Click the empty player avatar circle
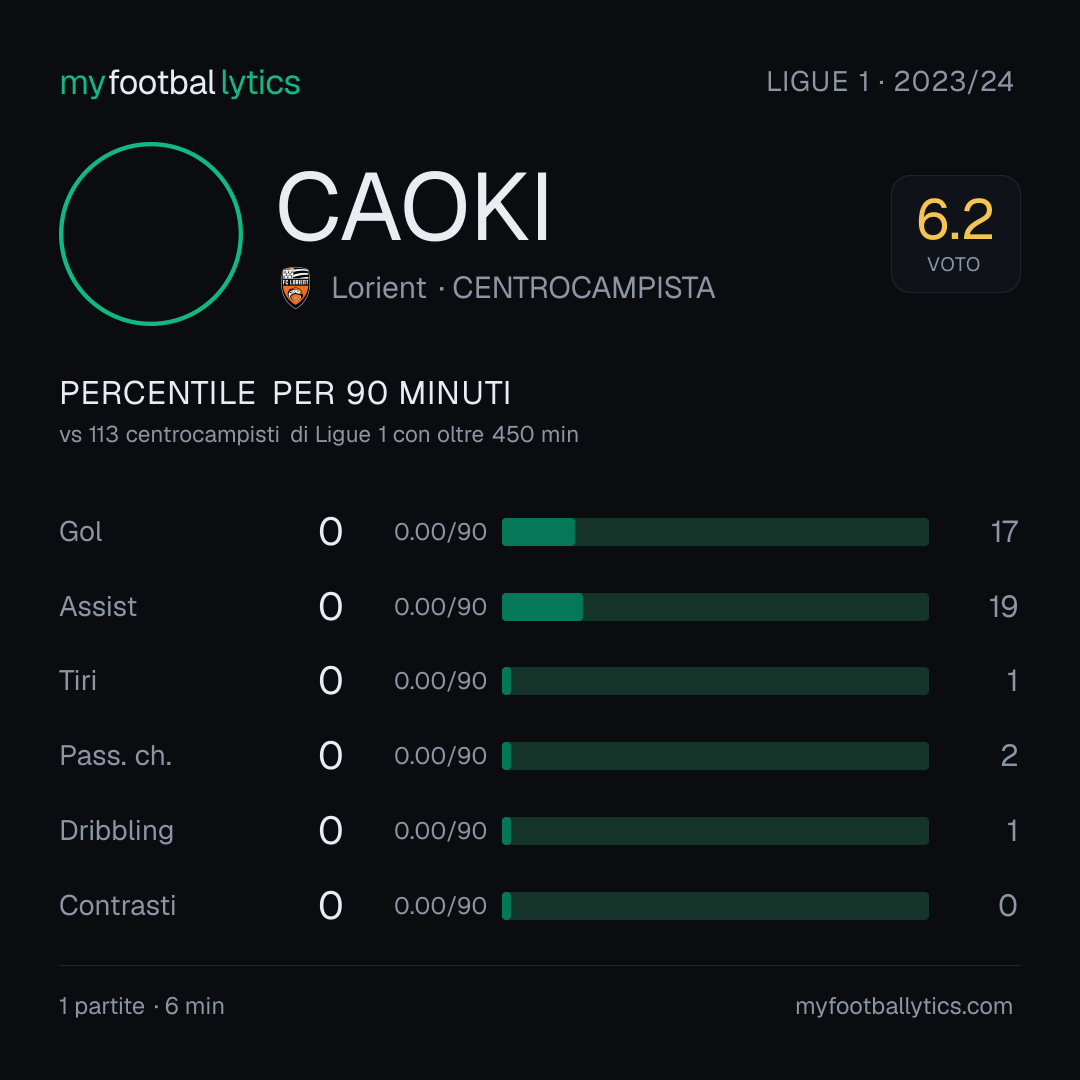This screenshot has height=1080, width=1080. pyautogui.click(x=151, y=233)
